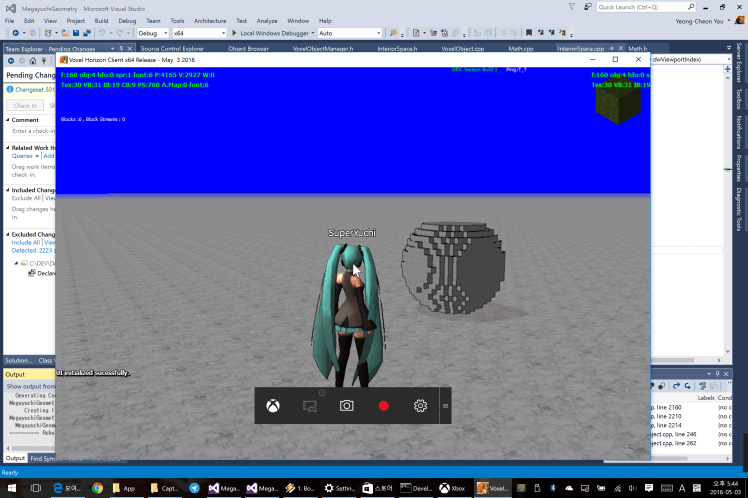This screenshot has width=748, height=498.
Task: Click the Save All toolbar icon
Action: pos(87,33)
